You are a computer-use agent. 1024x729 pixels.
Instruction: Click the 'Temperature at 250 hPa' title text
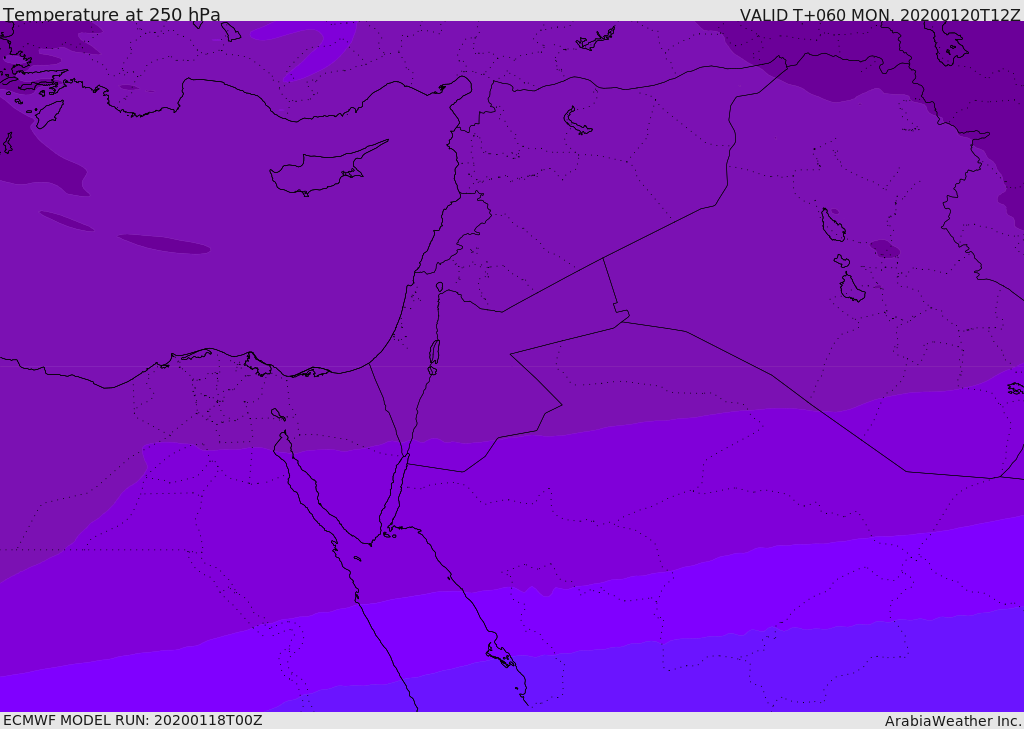tap(112, 14)
